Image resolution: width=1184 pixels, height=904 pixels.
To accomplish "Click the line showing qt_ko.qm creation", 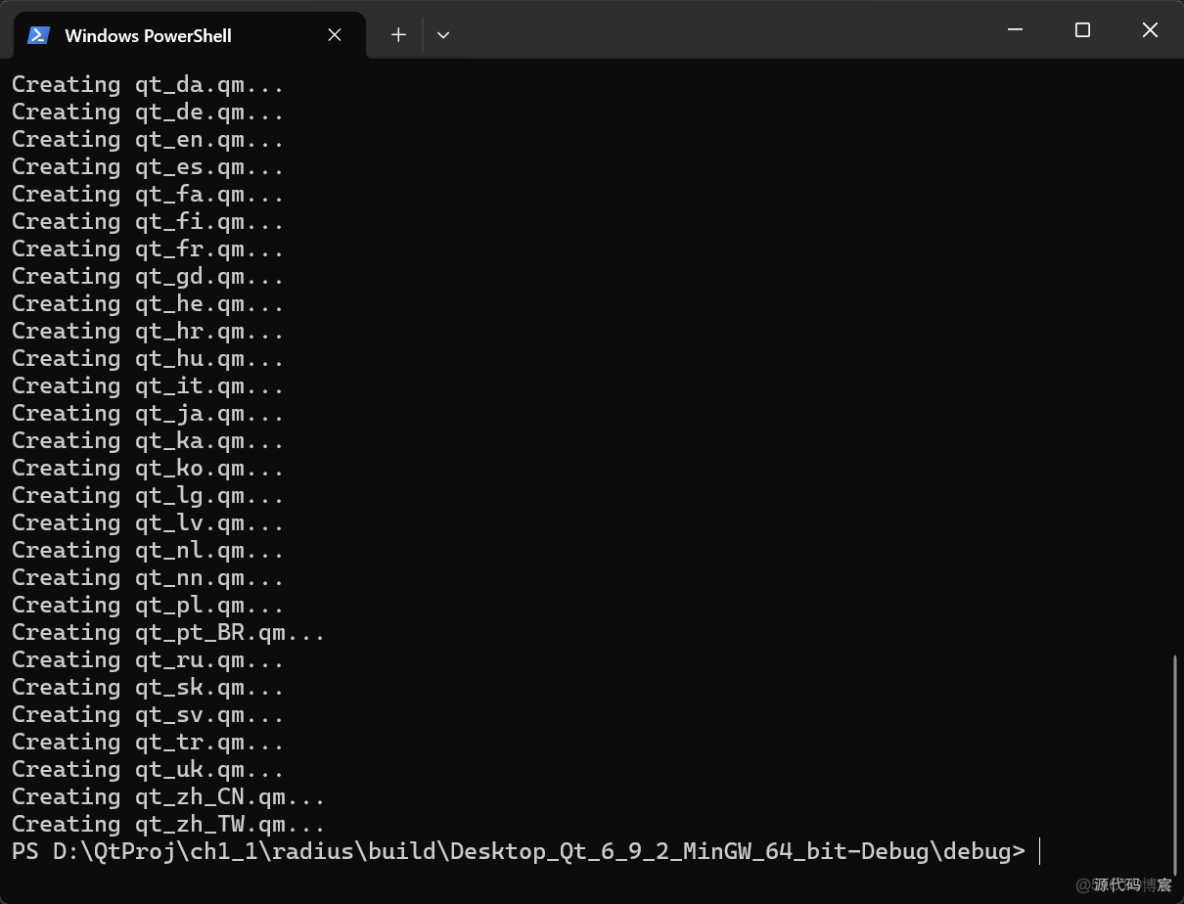I will [146, 468].
